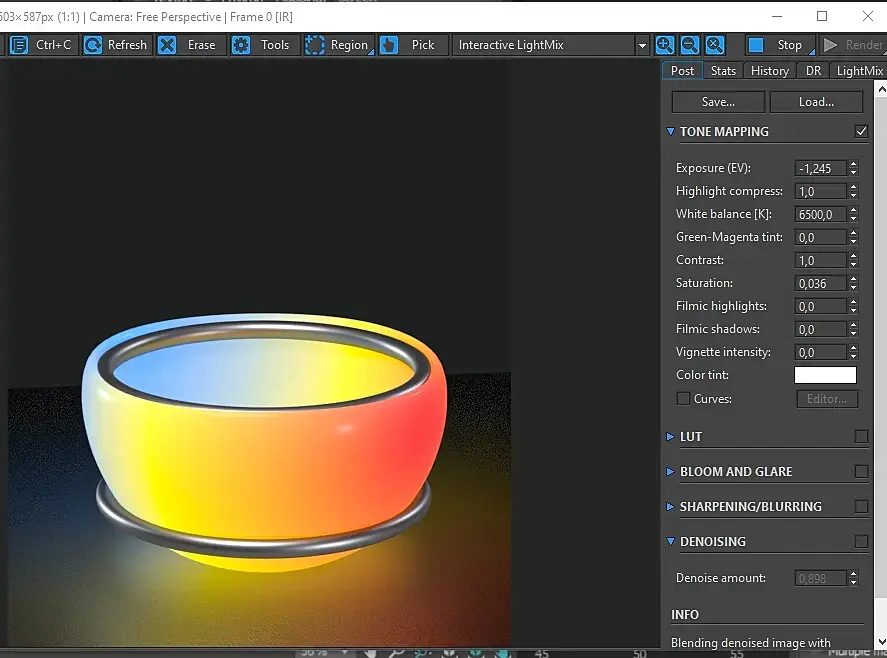This screenshot has height=658, width=887.
Task: Switch to the Stats tab
Action: [723, 71]
